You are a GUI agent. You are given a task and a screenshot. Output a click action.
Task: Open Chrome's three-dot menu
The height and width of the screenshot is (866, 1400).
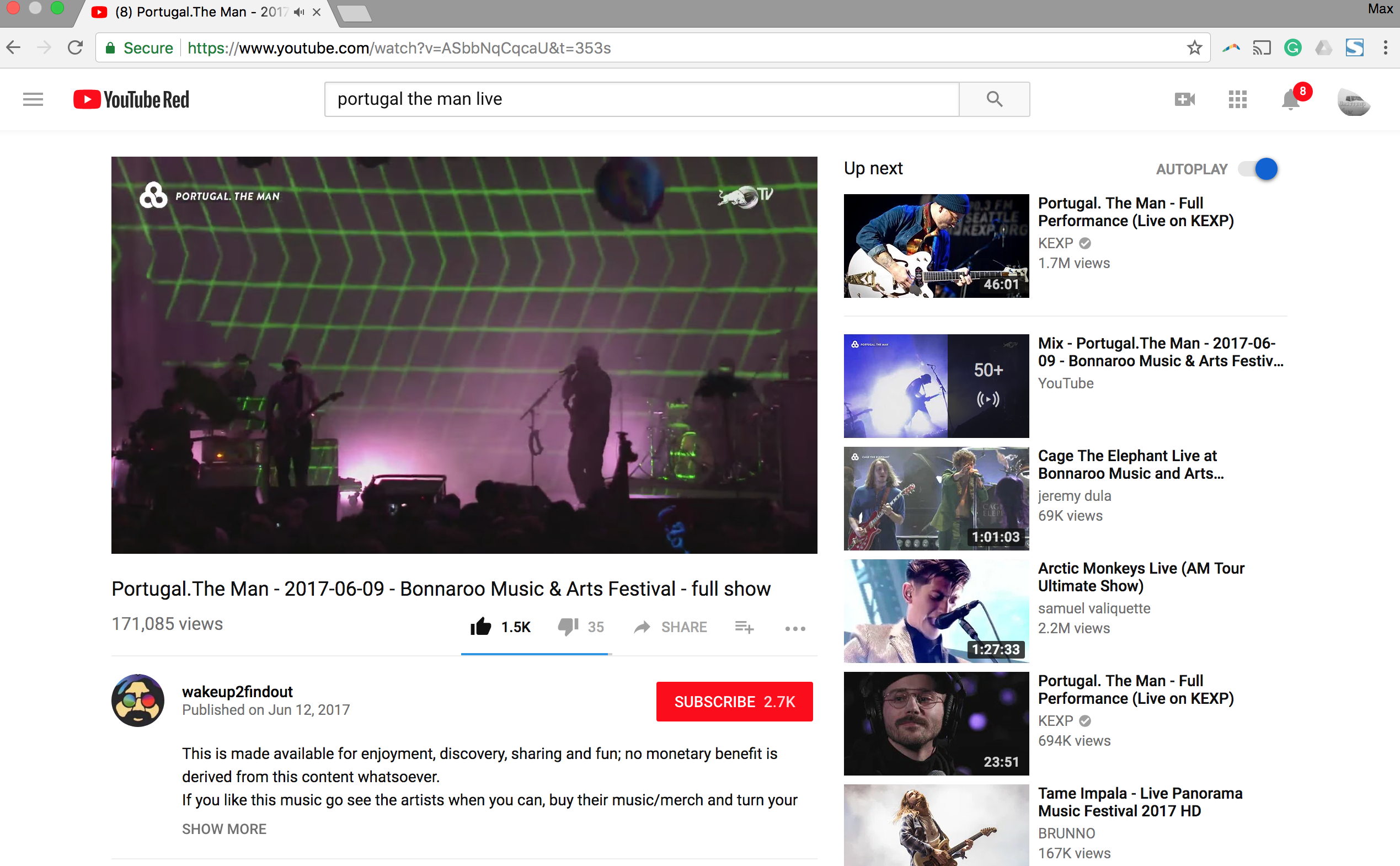[1385, 47]
